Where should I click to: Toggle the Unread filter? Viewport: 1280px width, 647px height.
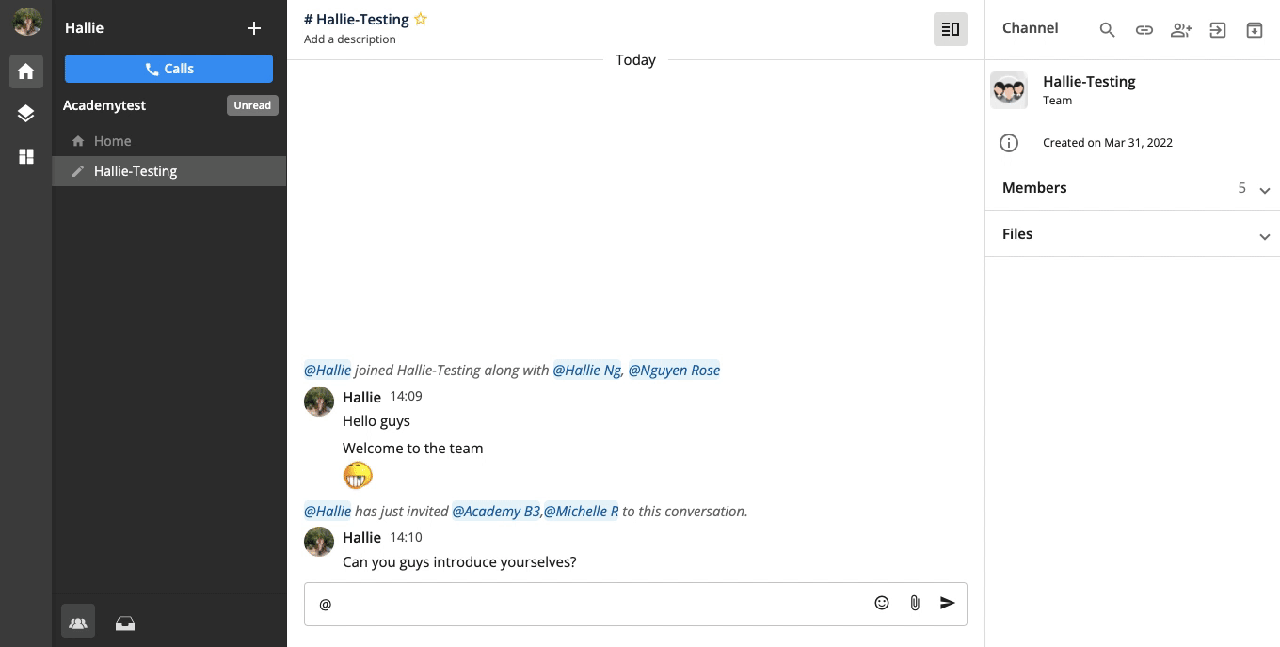(252, 105)
